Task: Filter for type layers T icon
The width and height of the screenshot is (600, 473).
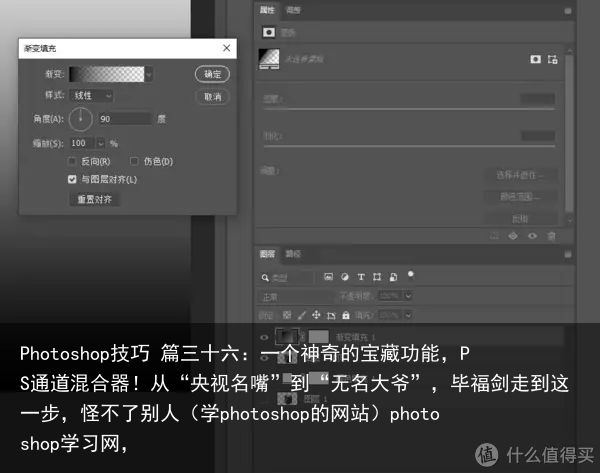Action: tap(361, 277)
